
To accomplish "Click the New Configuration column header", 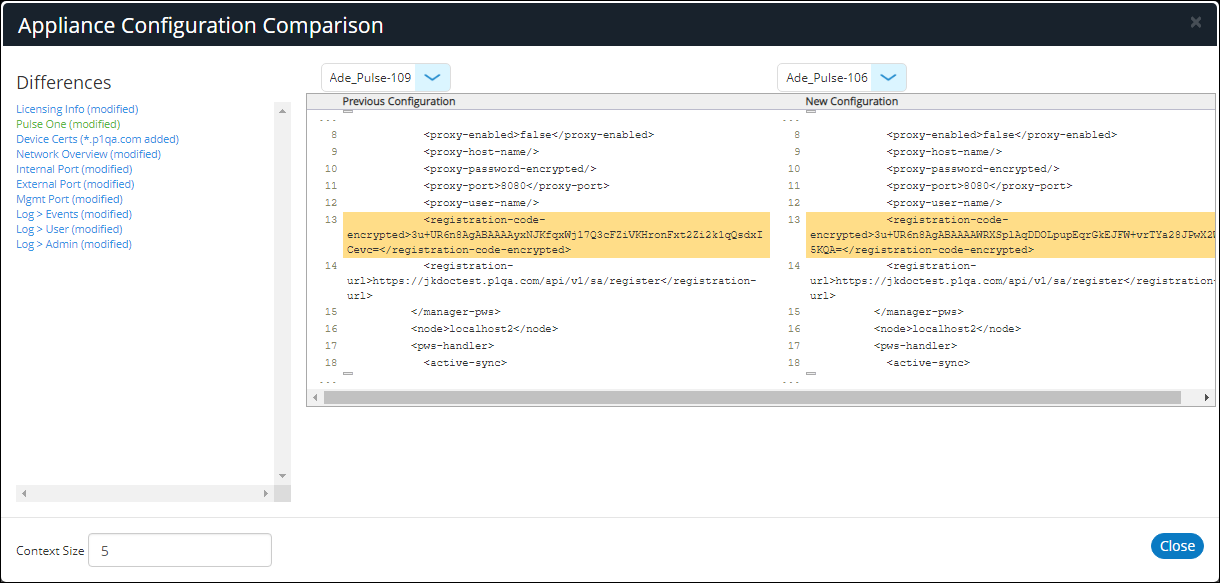I will tap(852, 101).
